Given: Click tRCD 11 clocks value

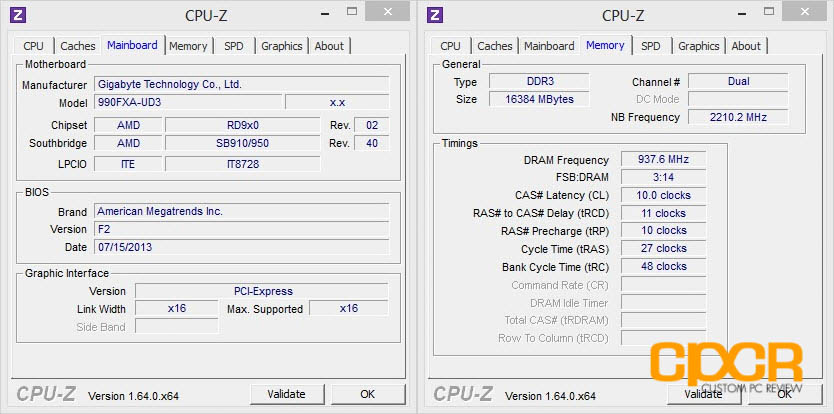Looking at the screenshot, I should (663, 213).
